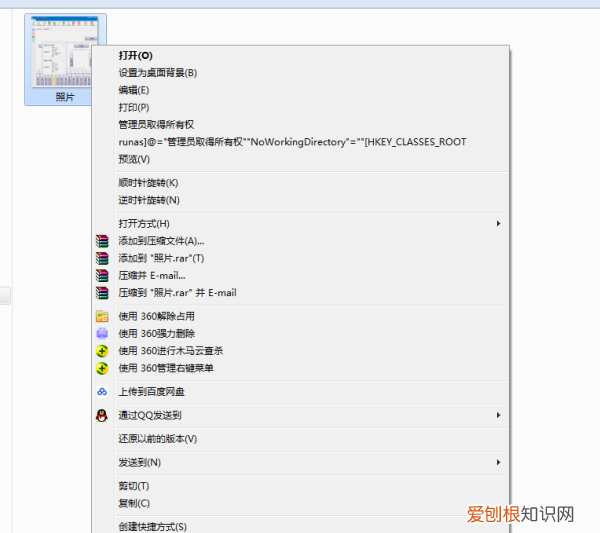Image resolution: width=600 pixels, height=533 pixels.
Task: Expand arrow of 发送到(N)
Action: pos(498,462)
